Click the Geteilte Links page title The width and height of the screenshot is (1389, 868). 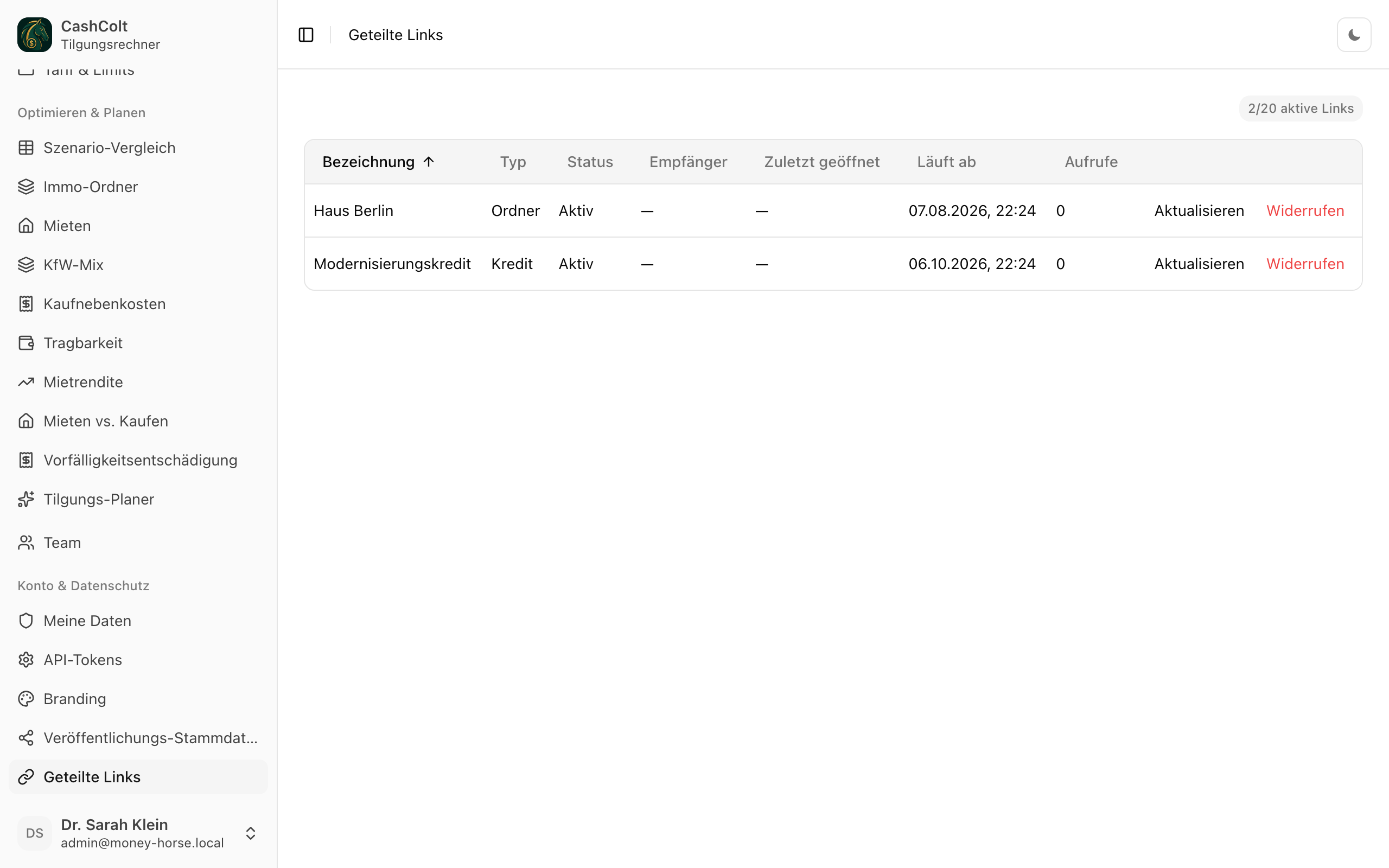click(x=396, y=35)
